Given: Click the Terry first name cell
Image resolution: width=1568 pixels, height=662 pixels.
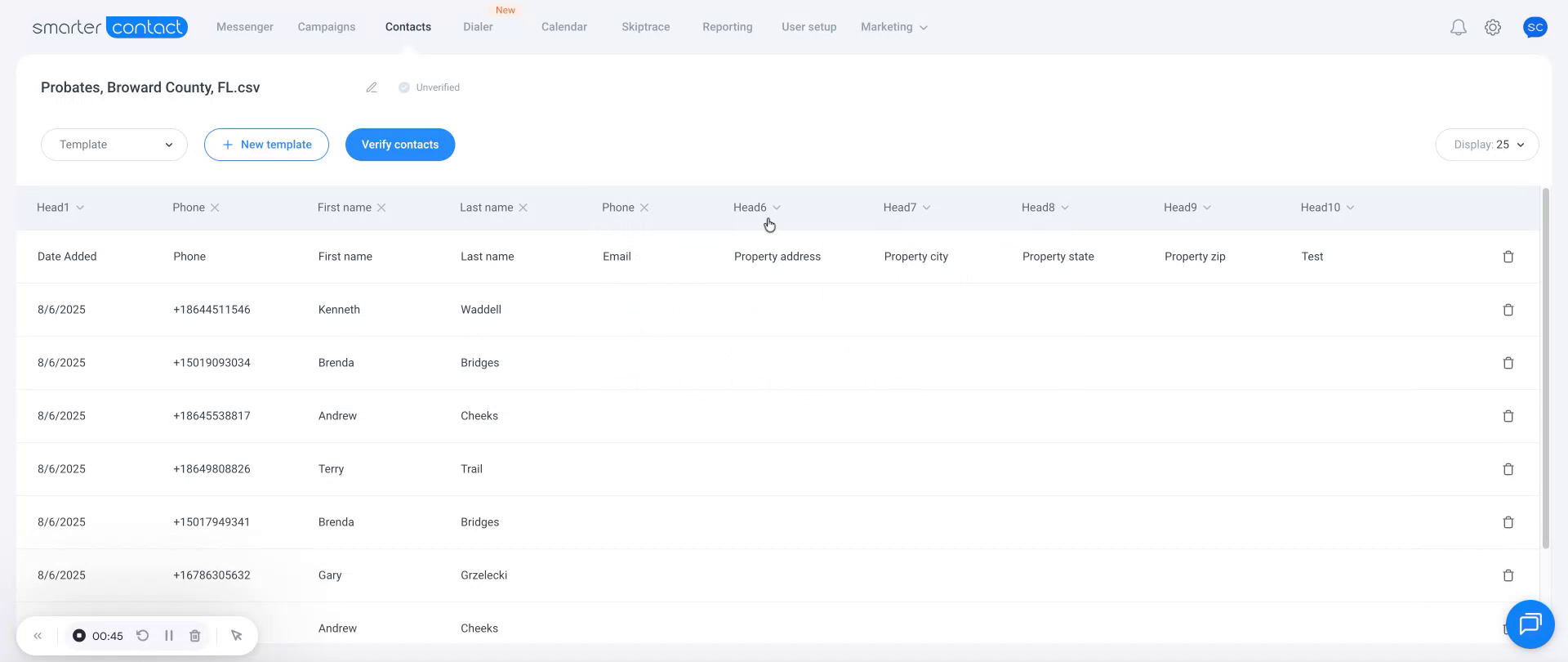Looking at the screenshot, I should click(x=332, y=469).
